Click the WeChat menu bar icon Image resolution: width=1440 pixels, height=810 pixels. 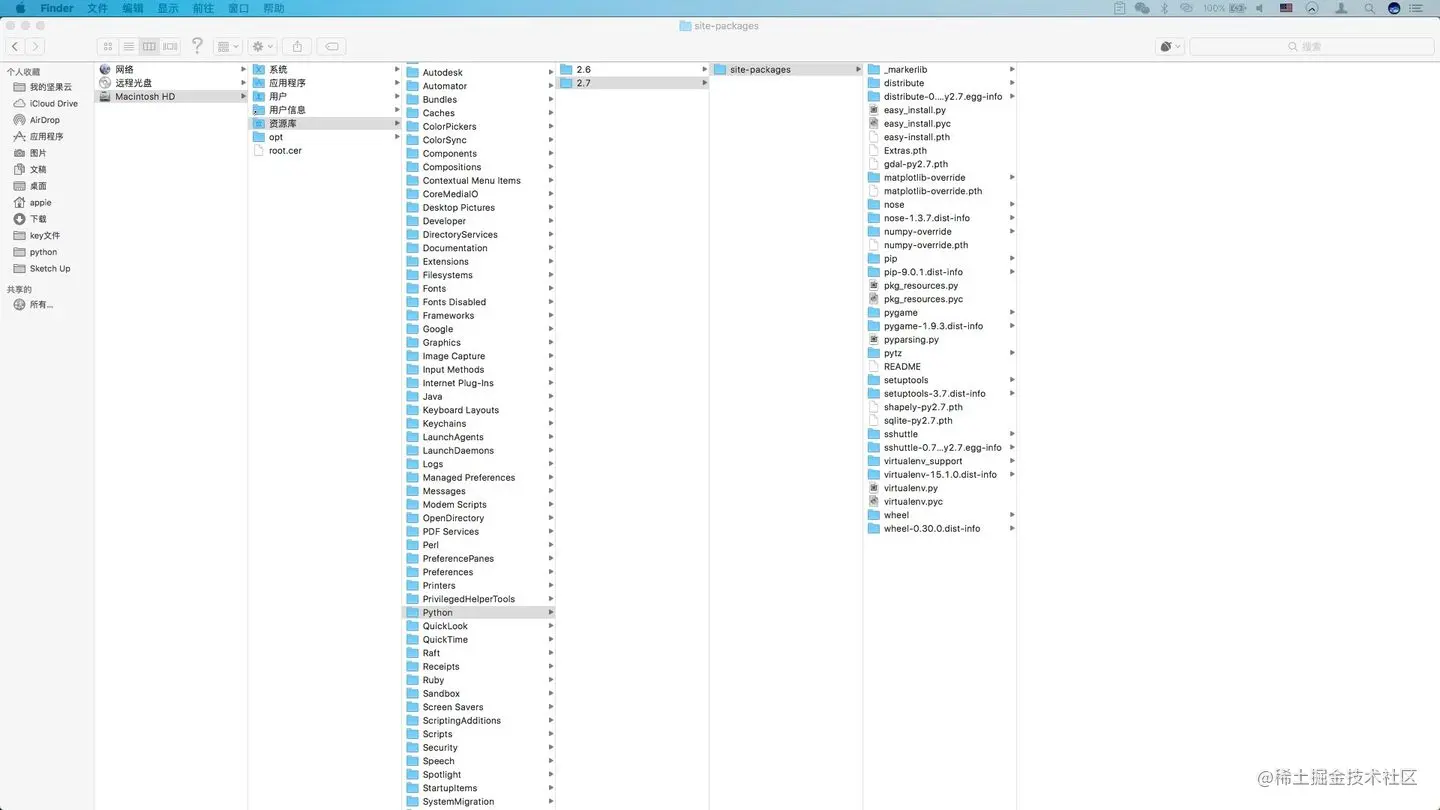[x=1142, y=8]
